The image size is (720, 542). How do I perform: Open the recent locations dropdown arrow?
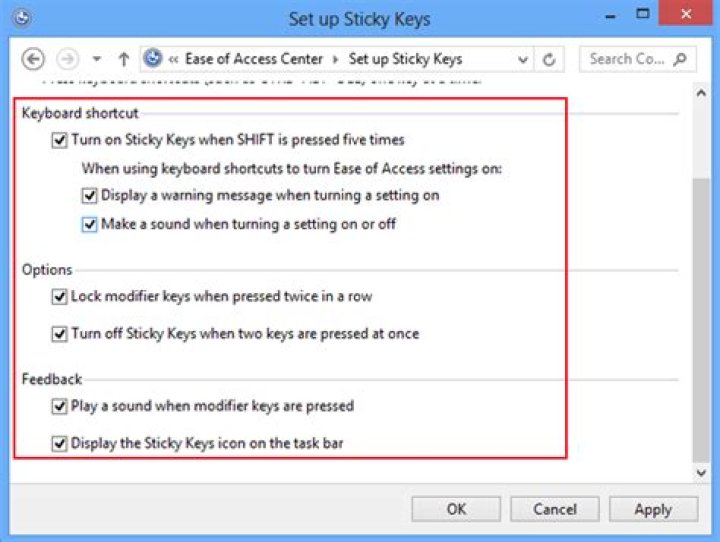point(96,59)
